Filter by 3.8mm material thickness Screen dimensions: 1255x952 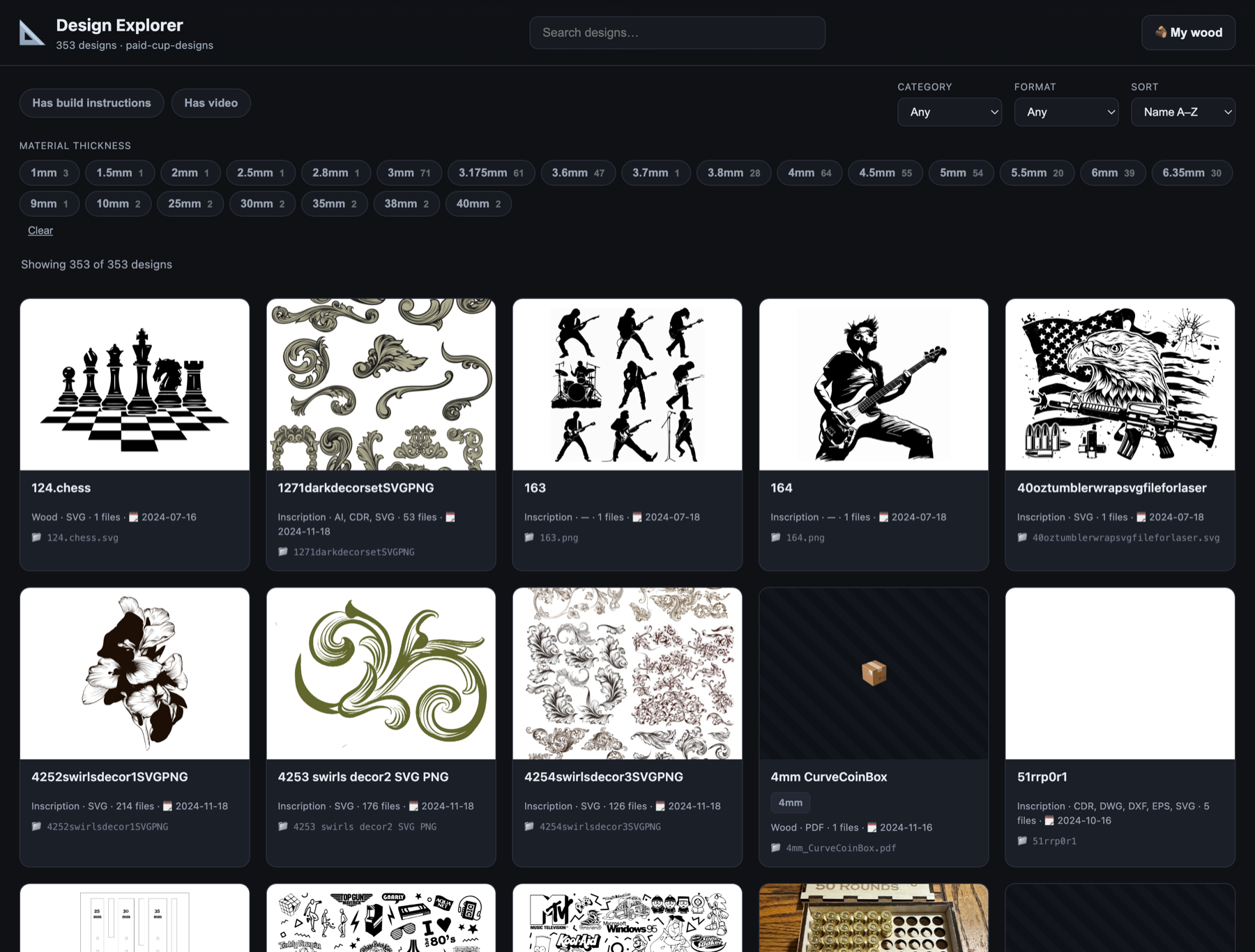tap(734, 173)
